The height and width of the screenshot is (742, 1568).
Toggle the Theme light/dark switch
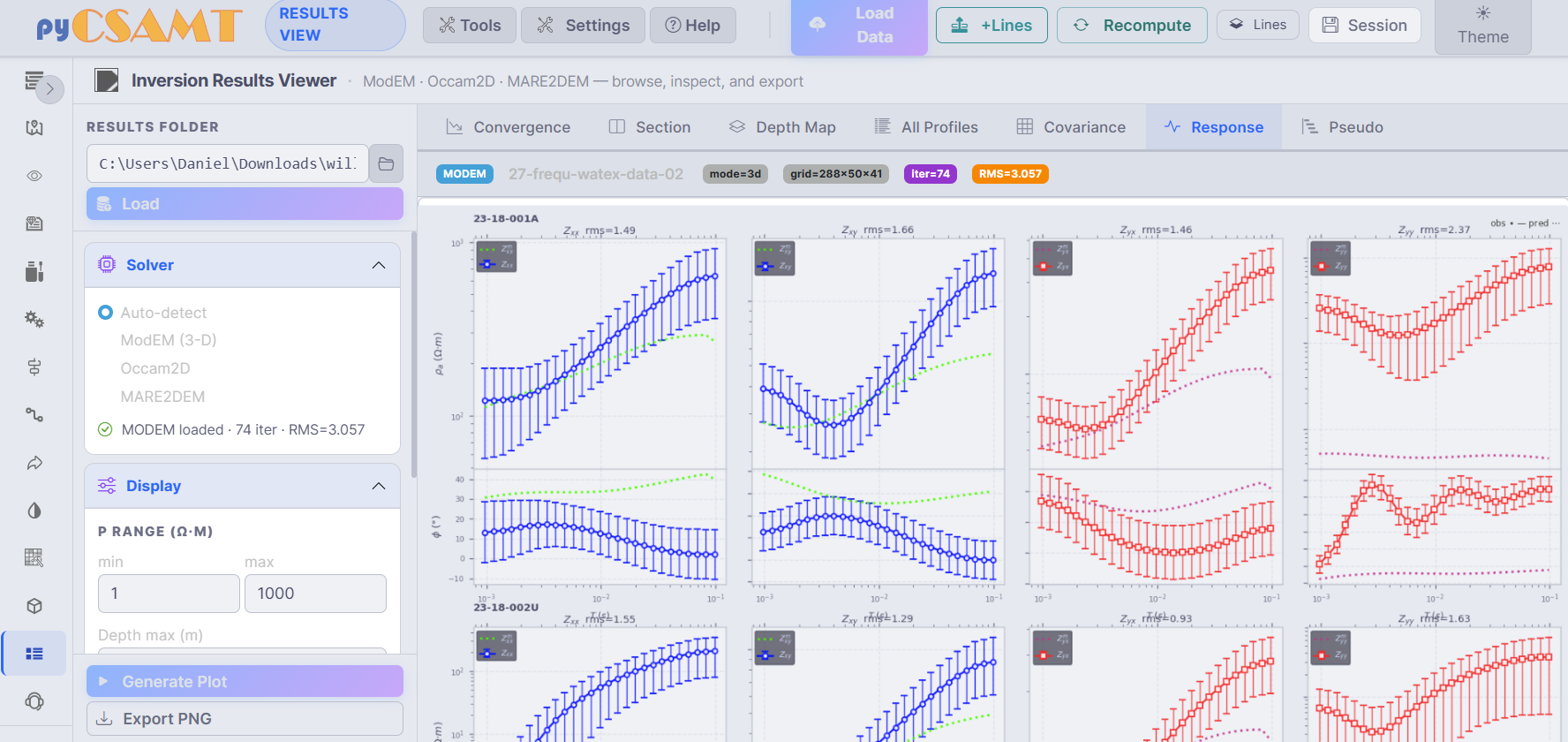tap(1483, 26)
